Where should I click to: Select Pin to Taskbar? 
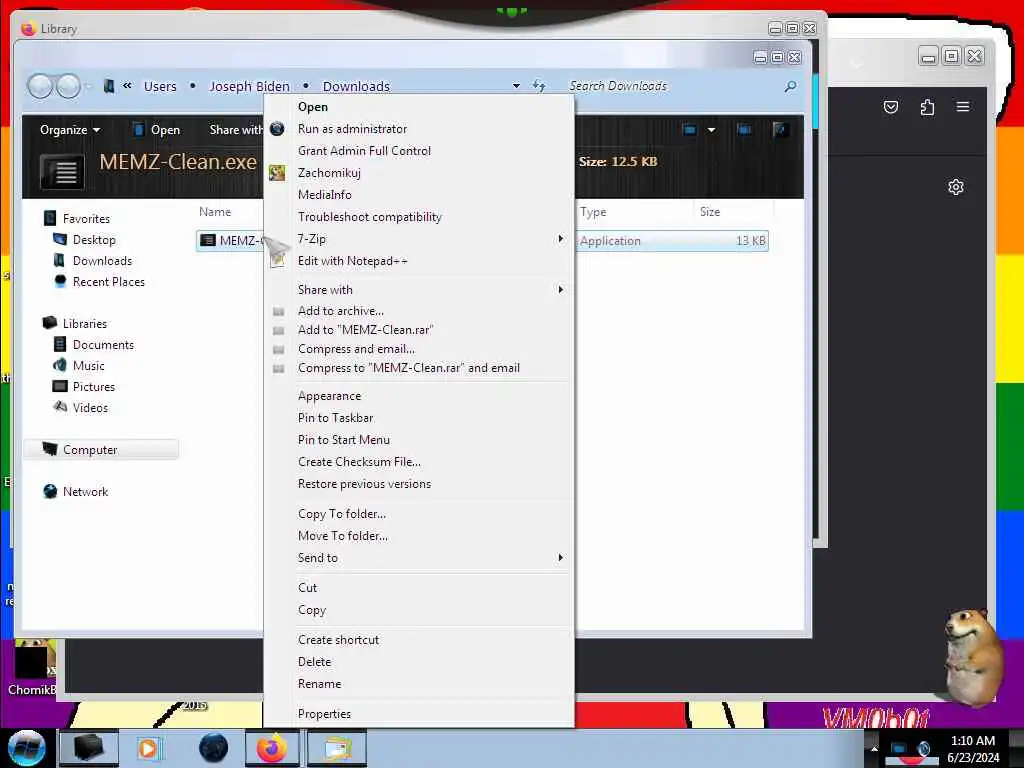(335, 418)
